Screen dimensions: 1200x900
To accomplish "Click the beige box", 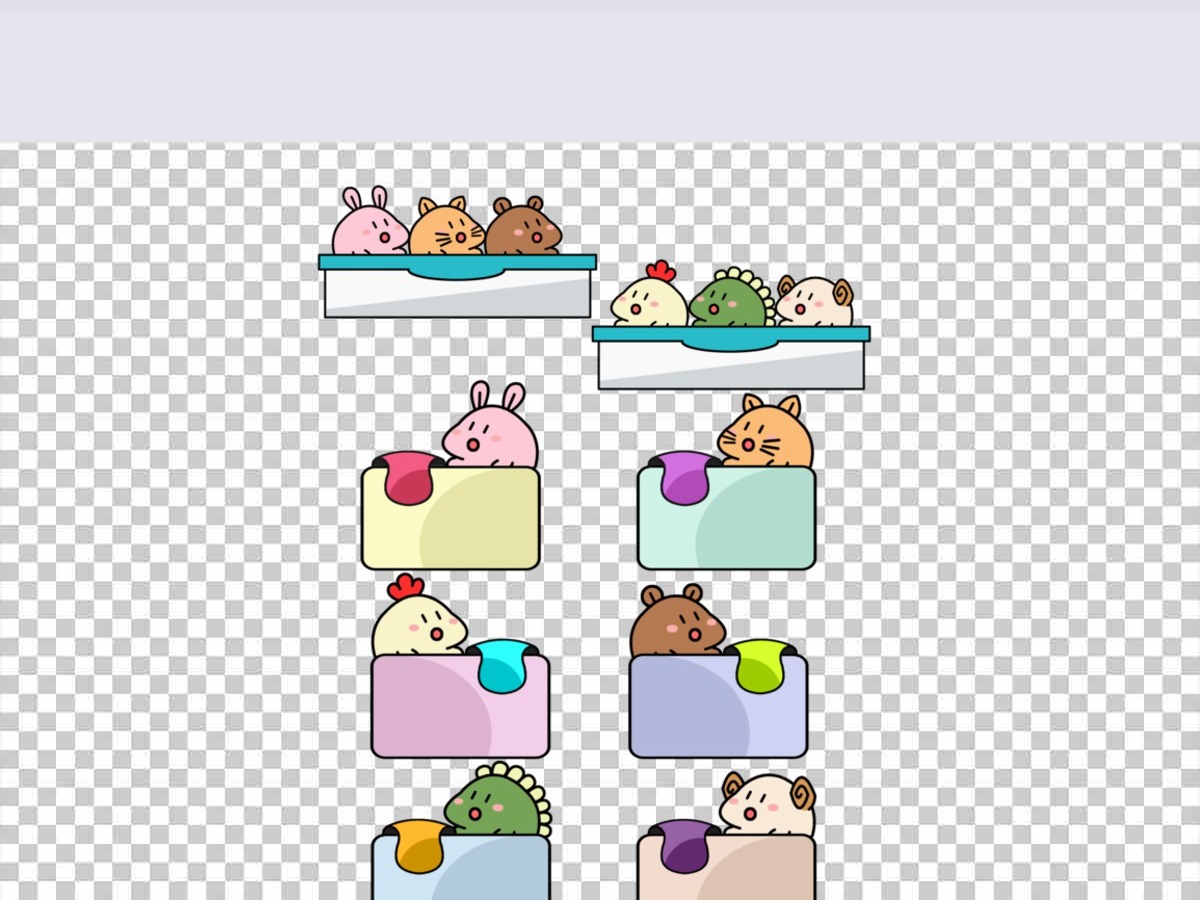I will (x=726, y=868).
